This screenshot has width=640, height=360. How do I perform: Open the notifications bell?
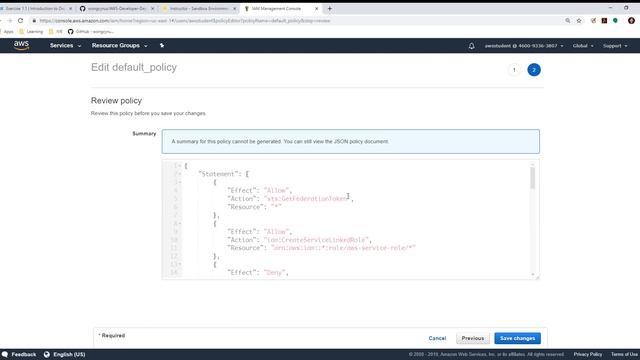pos(471,46)
